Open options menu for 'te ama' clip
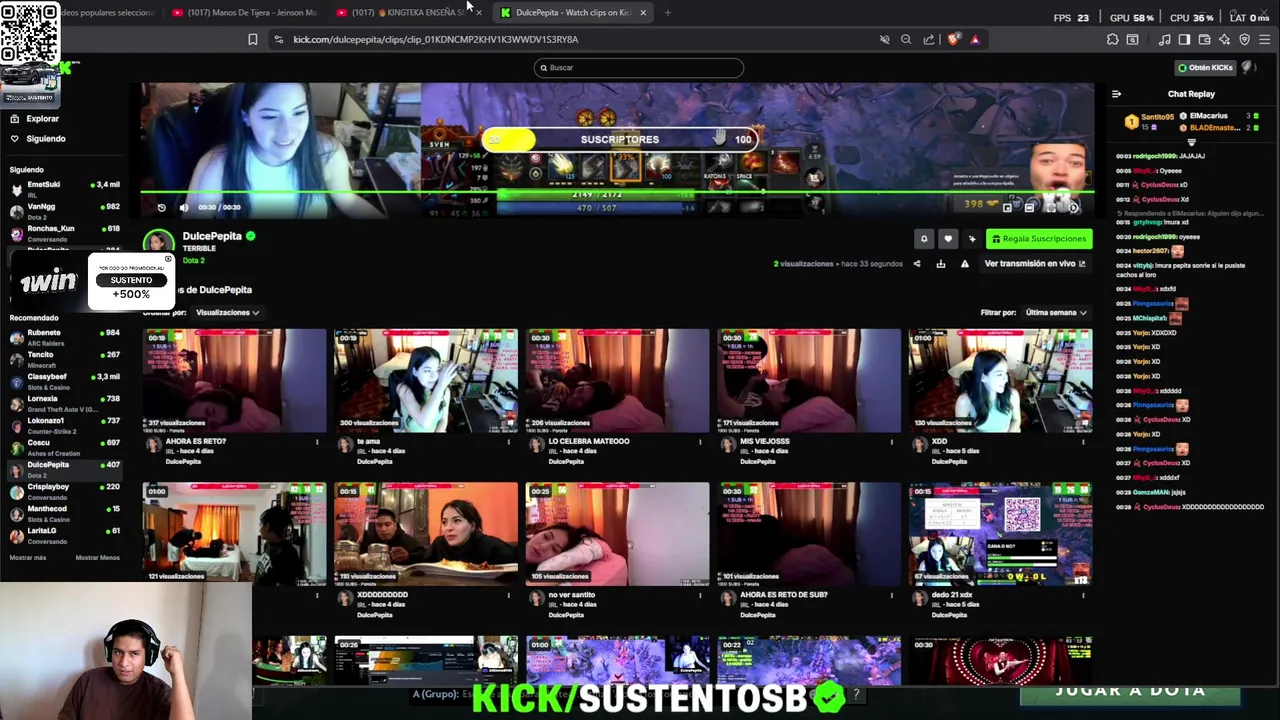 508,442
